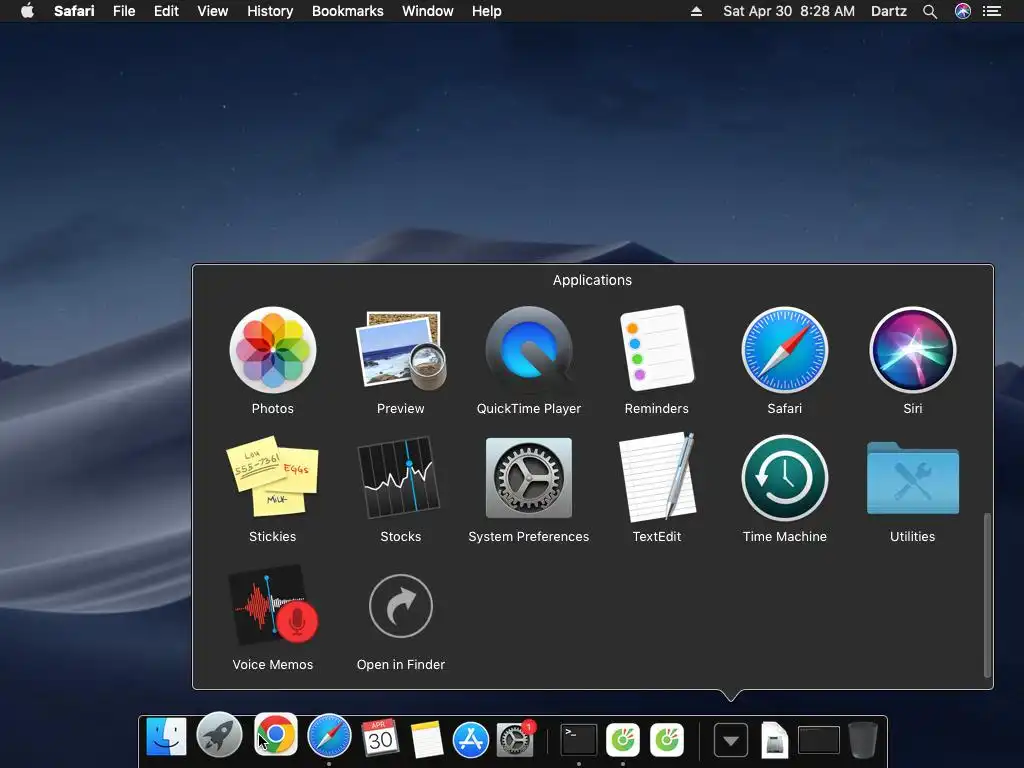Open Finder from the Dock
This screenshot has width=1024, height=768.
coord(166,737)
